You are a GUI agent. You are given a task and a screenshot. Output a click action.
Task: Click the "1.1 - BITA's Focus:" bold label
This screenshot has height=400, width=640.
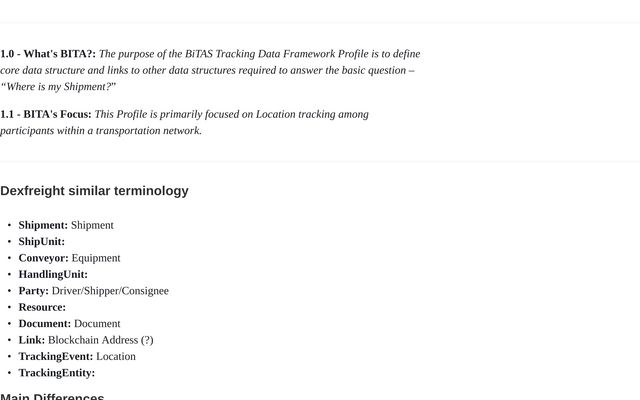(46, 115)
